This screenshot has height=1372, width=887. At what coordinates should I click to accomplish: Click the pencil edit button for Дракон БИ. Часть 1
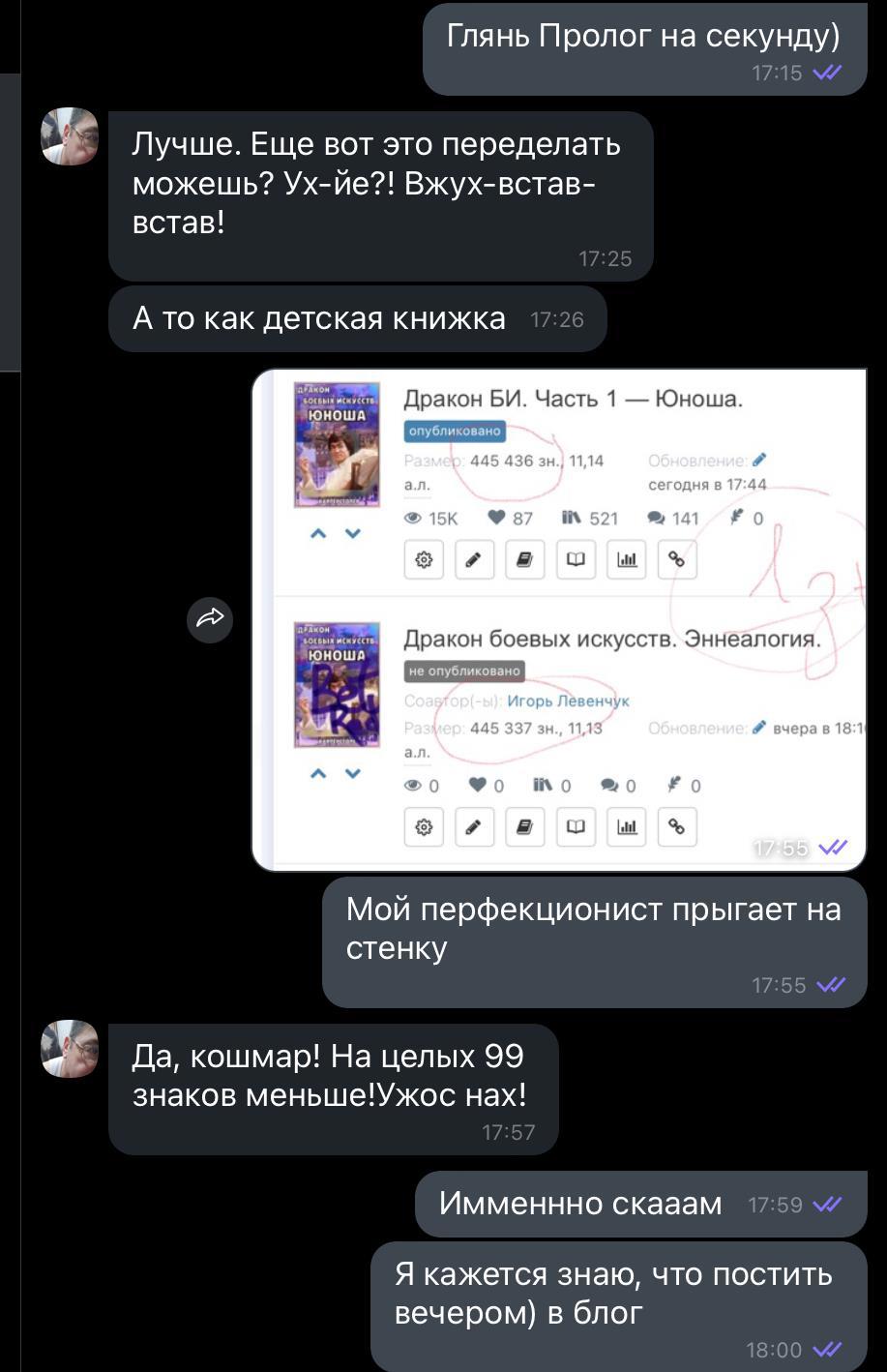(x=474, y=559)
